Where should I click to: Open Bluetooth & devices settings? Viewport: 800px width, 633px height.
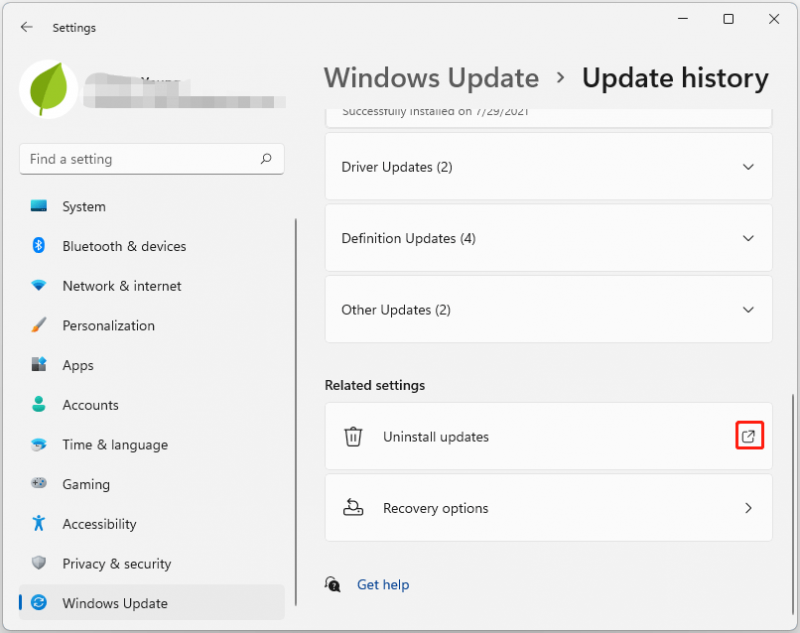point(152,246)
